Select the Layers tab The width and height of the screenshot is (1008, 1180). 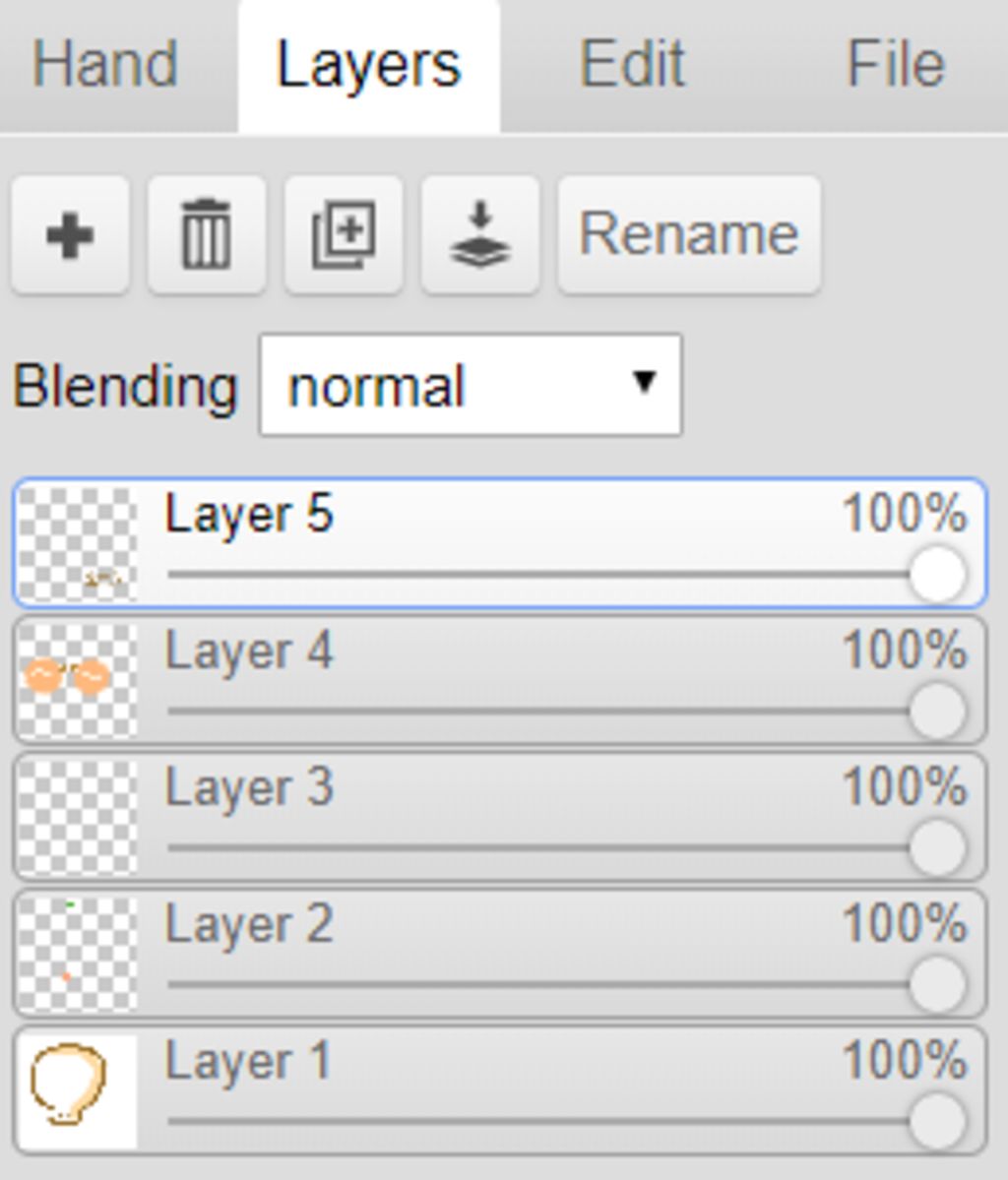click(x=369, y=66)
